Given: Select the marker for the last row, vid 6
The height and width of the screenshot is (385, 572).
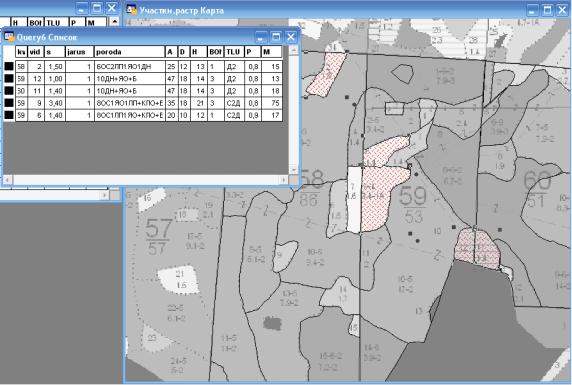Looking at the screenshot, I should click(9, 115).
